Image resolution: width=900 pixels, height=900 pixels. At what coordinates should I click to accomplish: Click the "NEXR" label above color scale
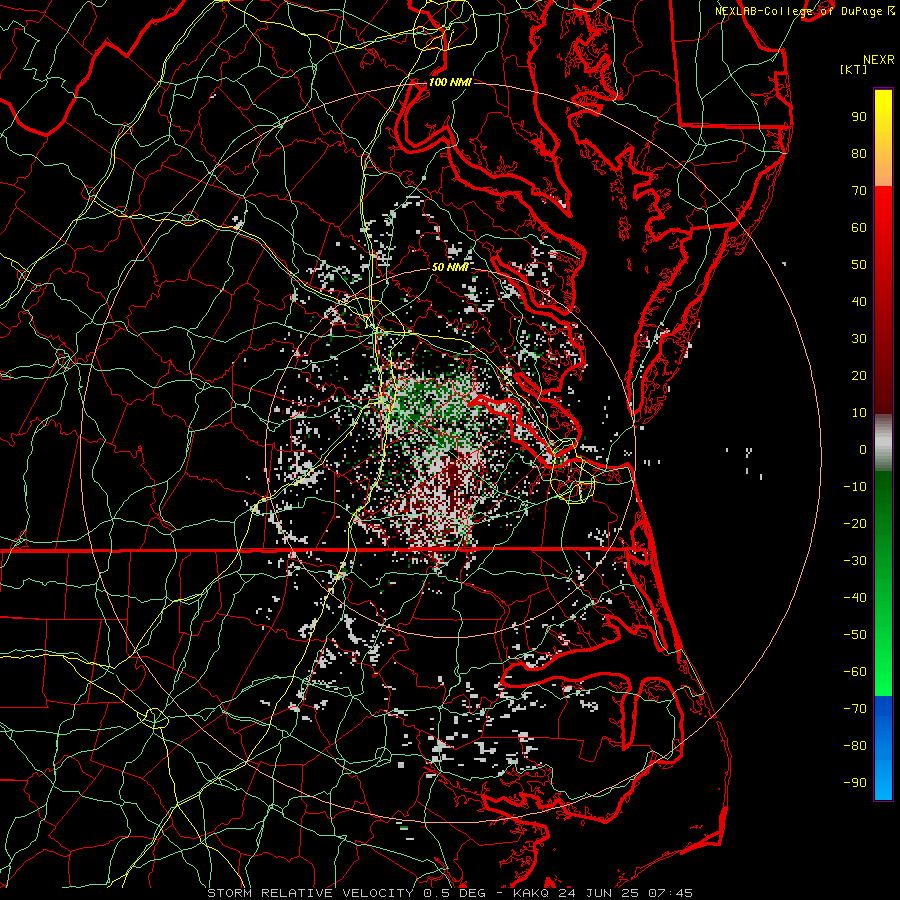coord(879,60)
